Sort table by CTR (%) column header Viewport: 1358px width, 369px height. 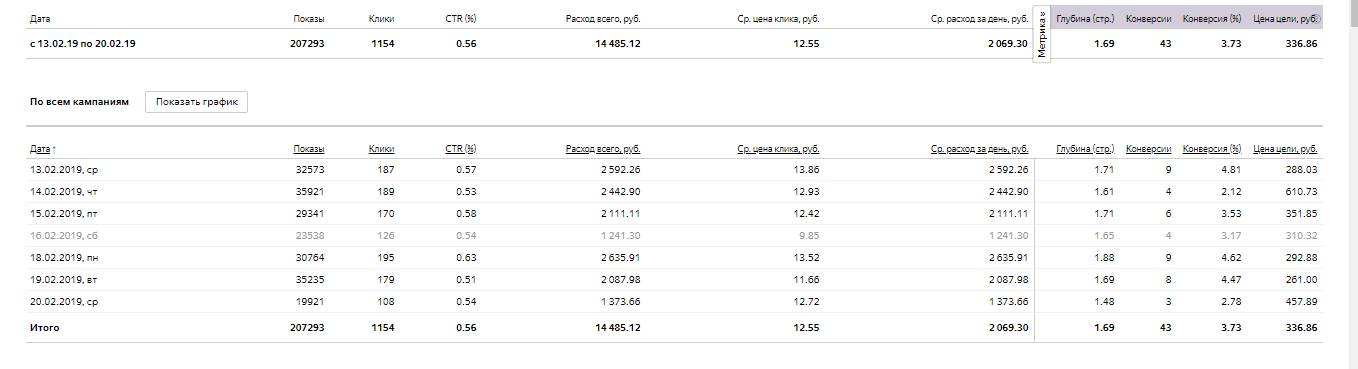[x=460, y=149]
